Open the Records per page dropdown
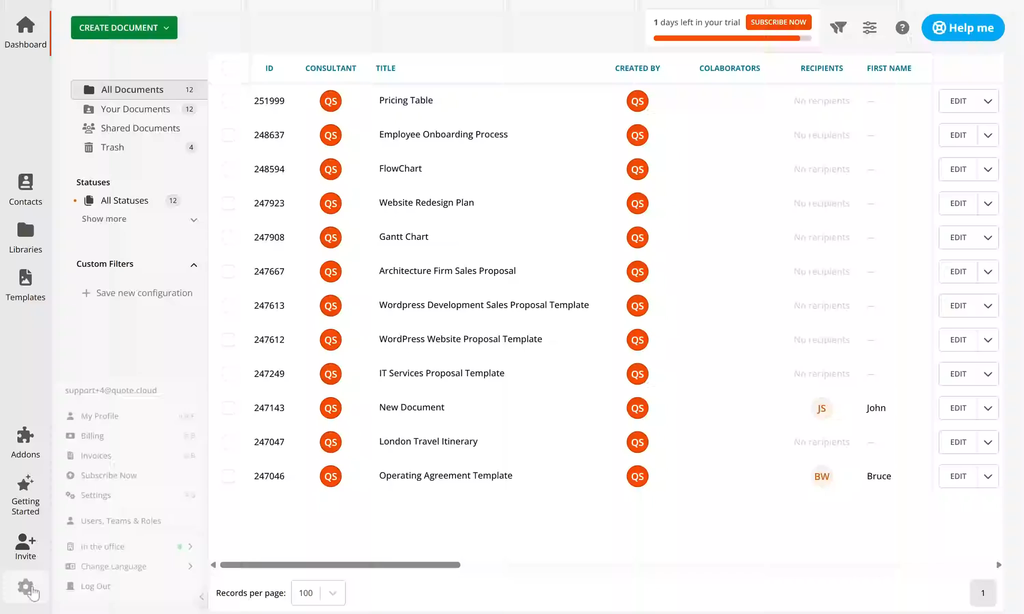This screenshot has height=614, width=1024. [x=318, y=593]
